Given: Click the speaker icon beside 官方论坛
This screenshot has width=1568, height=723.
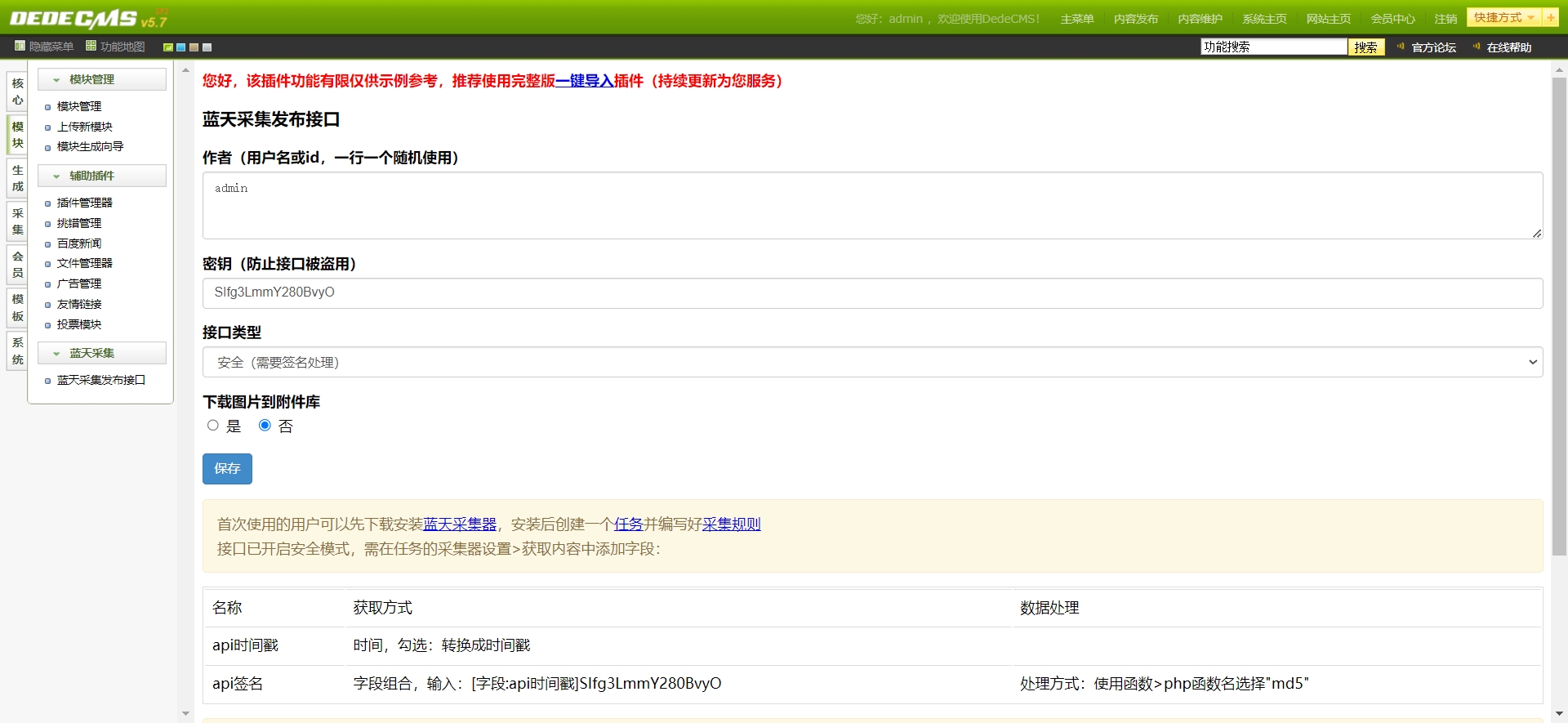Looking at the screenshot, I should [1401, 47].
